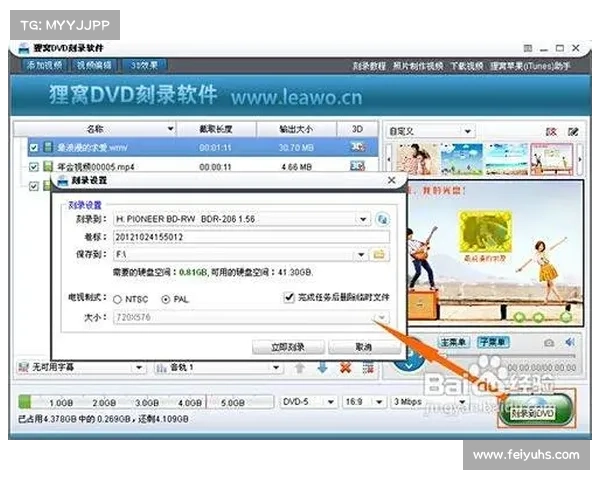Click the audio track icon beside 音轨 1
The width and height of the screenshot is (600, 480).
161,368
